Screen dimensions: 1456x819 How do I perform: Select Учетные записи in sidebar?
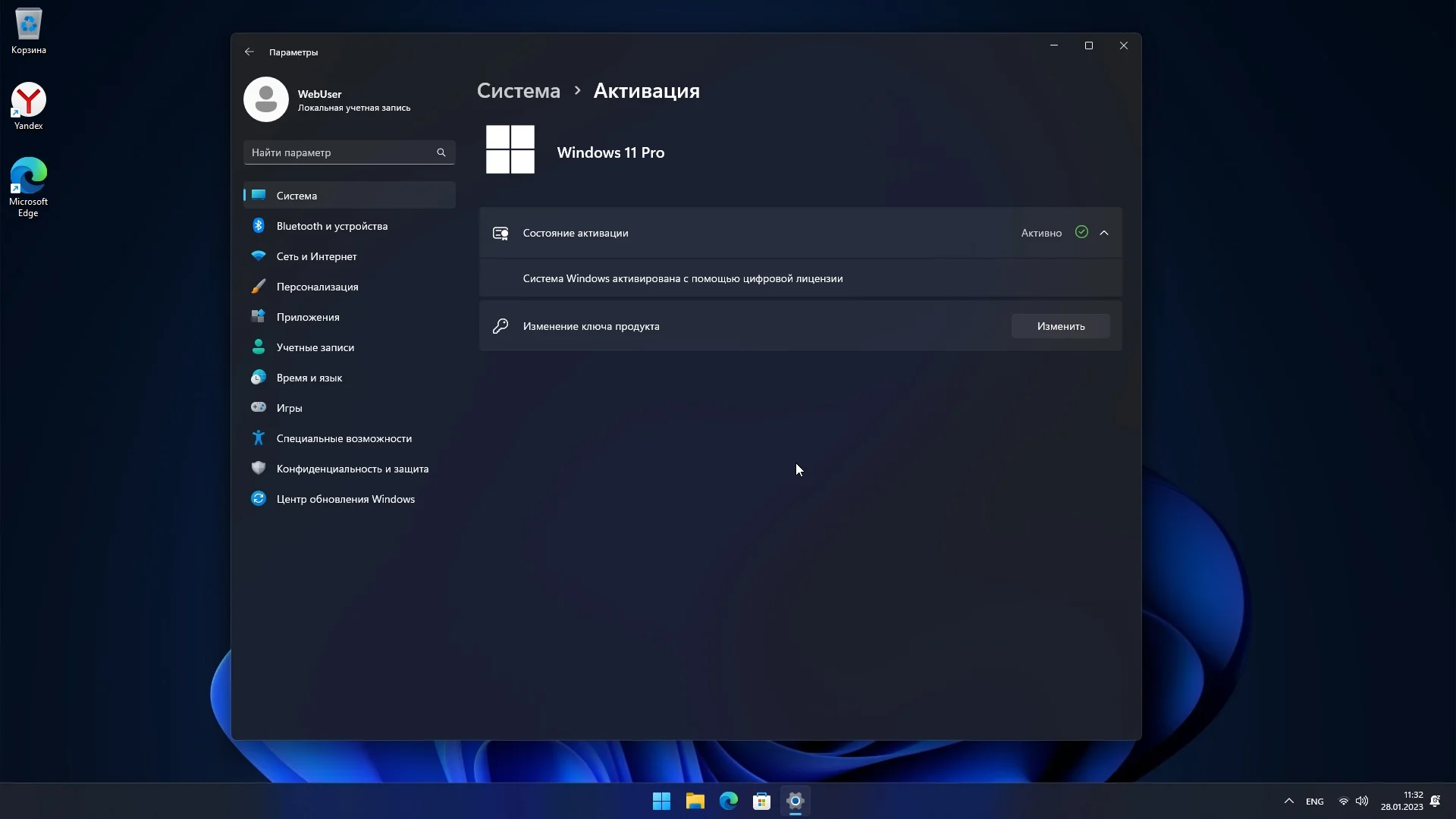pyautogui.click(x=315, y=347)
